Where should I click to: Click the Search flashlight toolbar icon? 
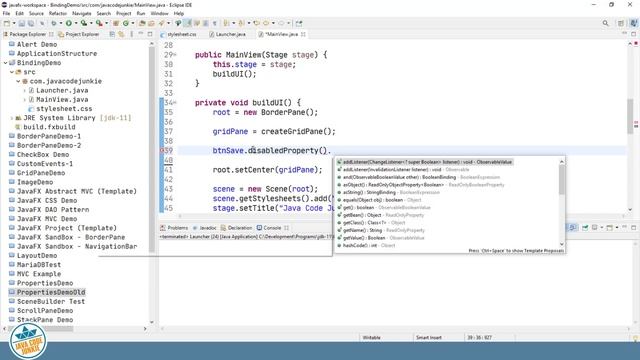162,23
